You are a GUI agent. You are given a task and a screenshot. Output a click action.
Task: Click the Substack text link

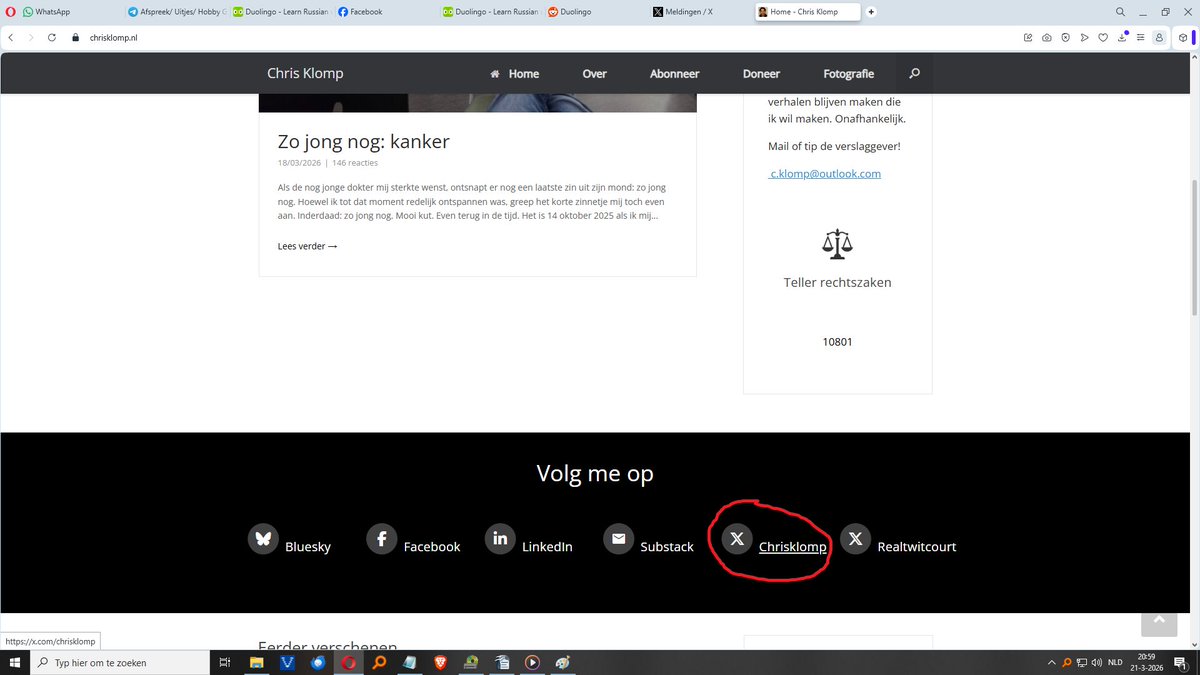click(x=667, y=547)
